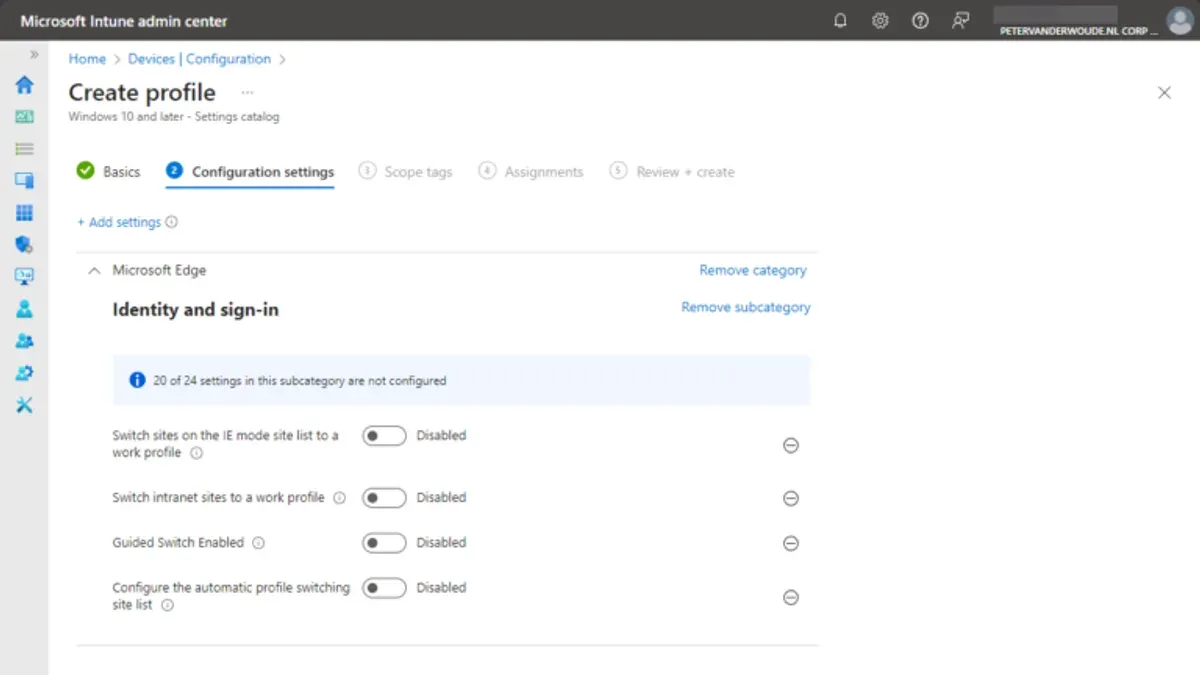
Task: Click Remove category link
Action: pos(752,270)
